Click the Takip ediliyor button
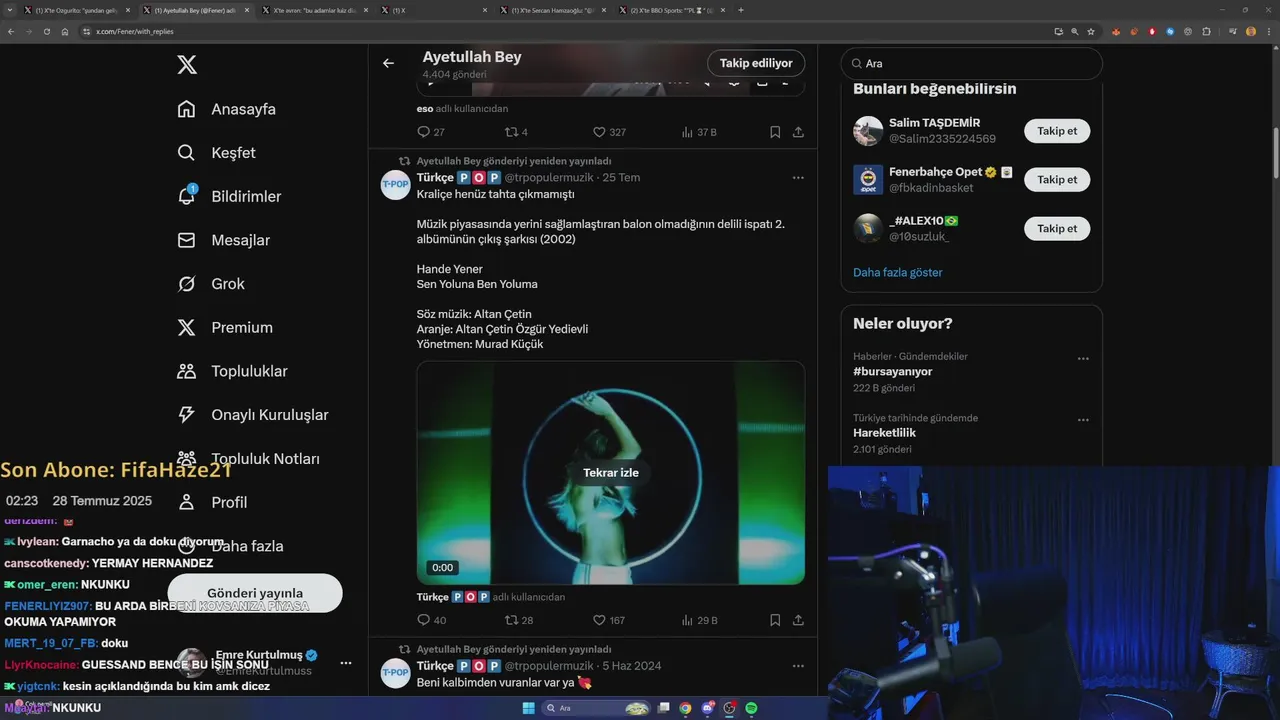The image size is (1280, 720). click(756, 63)
